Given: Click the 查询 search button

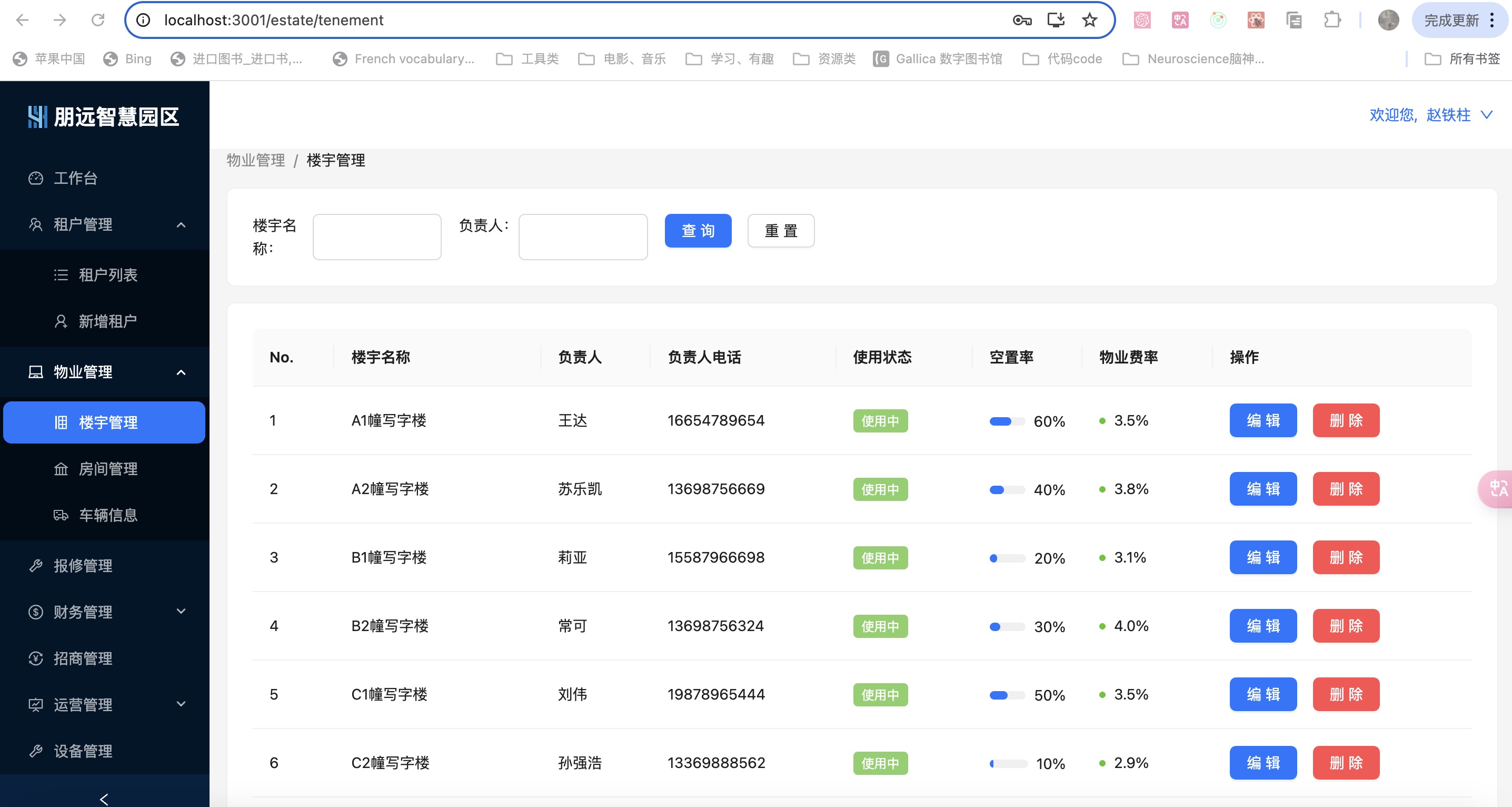Looking at the screenshot, I should point(698,231).
